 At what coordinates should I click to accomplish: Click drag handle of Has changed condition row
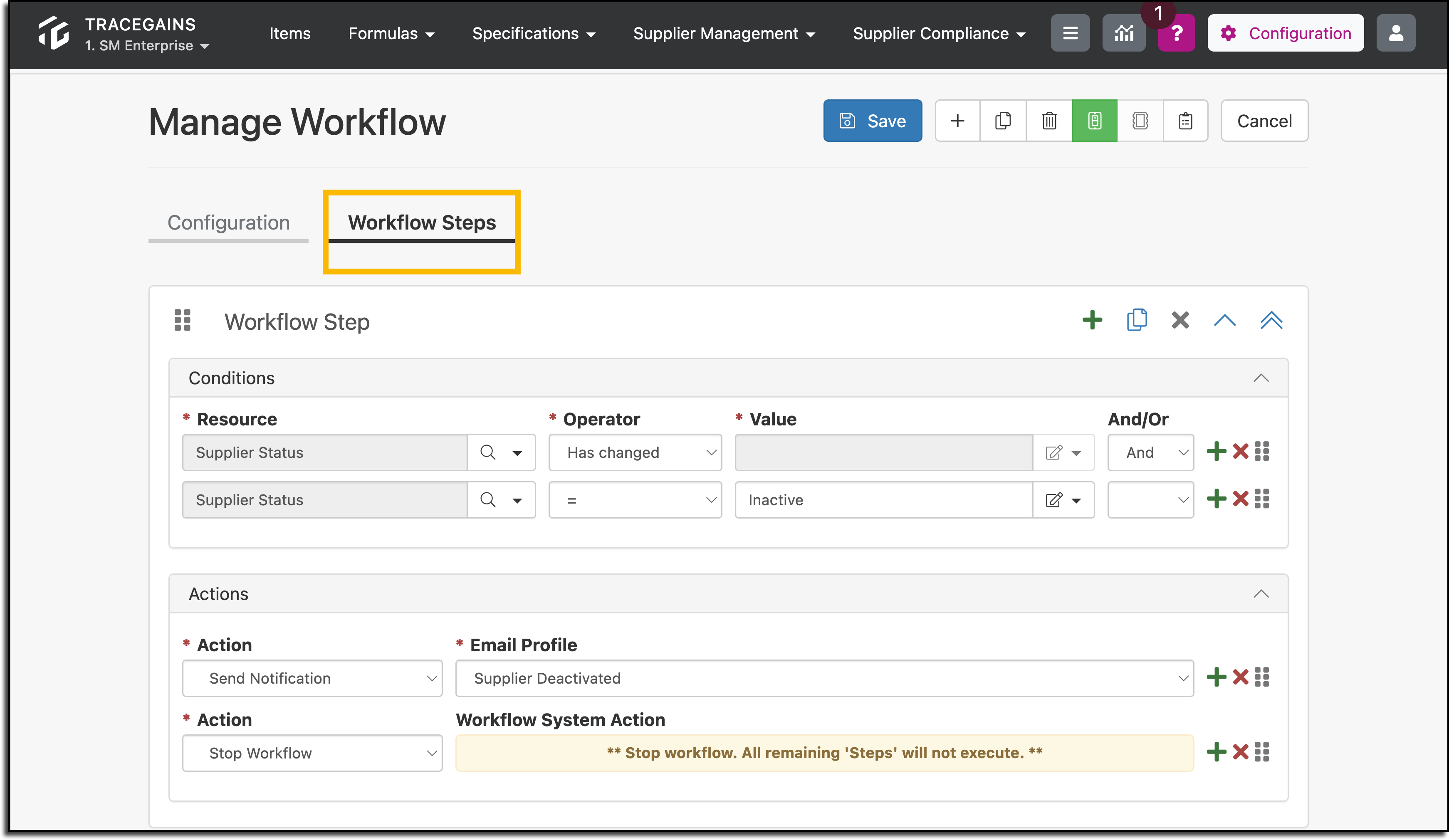tap(1261, 451)
